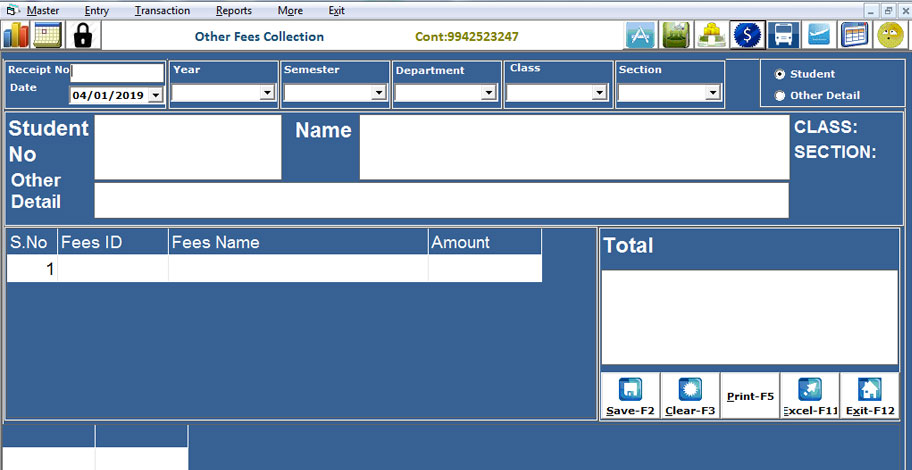
Task: Open the gold money stack icon
Action: [x=711, y=35]
